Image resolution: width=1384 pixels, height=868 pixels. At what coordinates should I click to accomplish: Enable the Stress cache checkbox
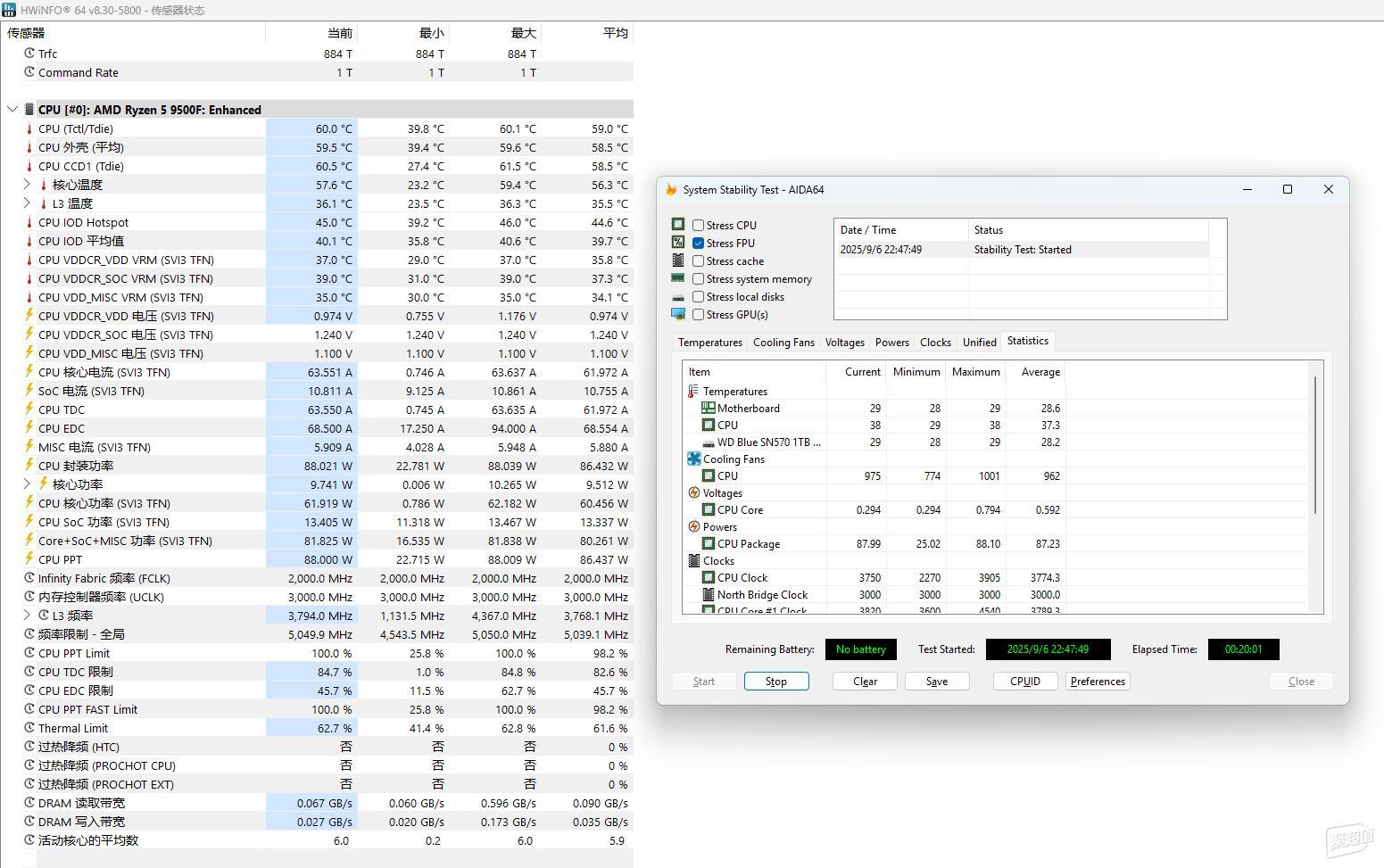point(698,260)
